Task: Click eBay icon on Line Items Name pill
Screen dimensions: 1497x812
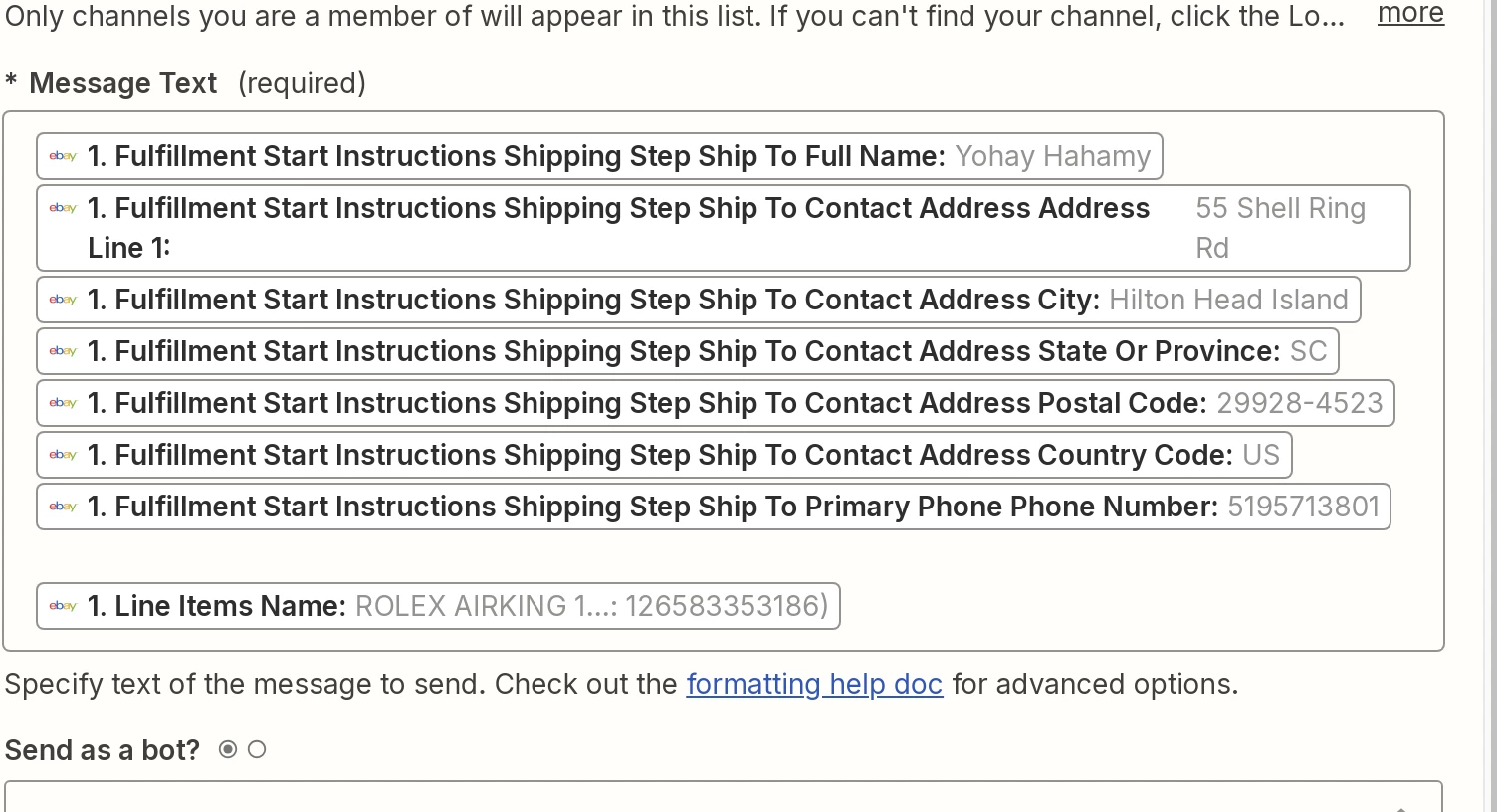Action: click(x=63, y=606)
